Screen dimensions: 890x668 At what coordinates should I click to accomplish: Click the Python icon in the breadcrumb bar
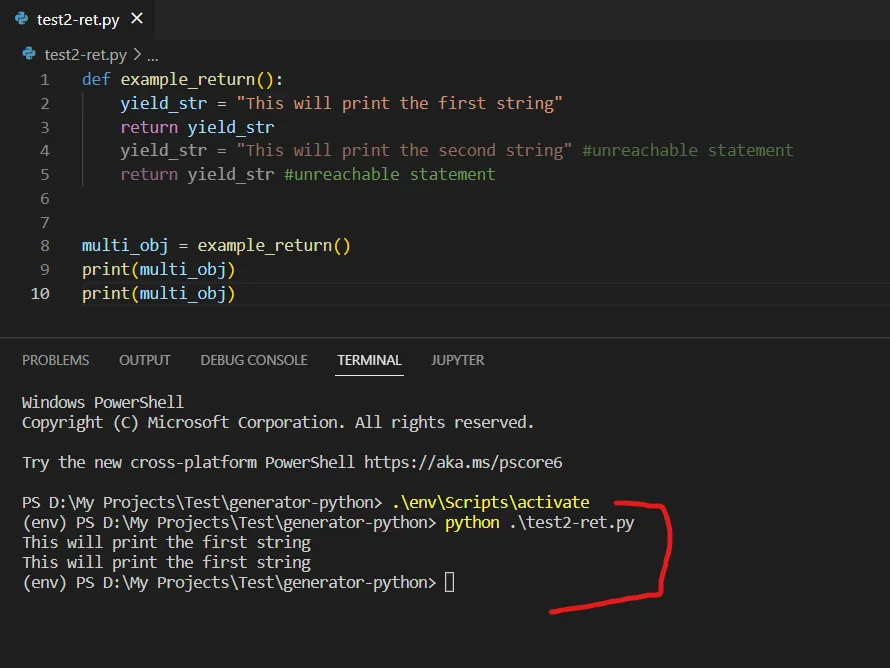(x=28, y=54)
